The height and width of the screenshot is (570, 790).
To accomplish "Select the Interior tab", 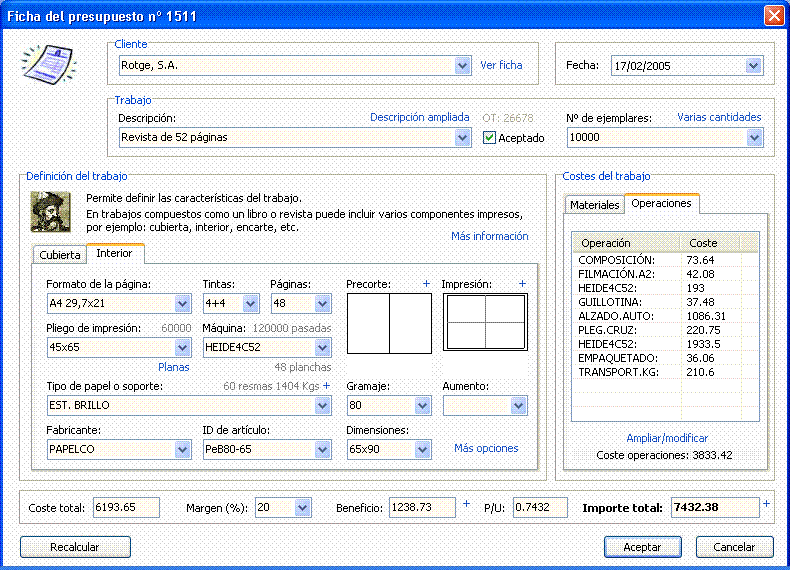I will pyautogui.click(x=114, y=253).
